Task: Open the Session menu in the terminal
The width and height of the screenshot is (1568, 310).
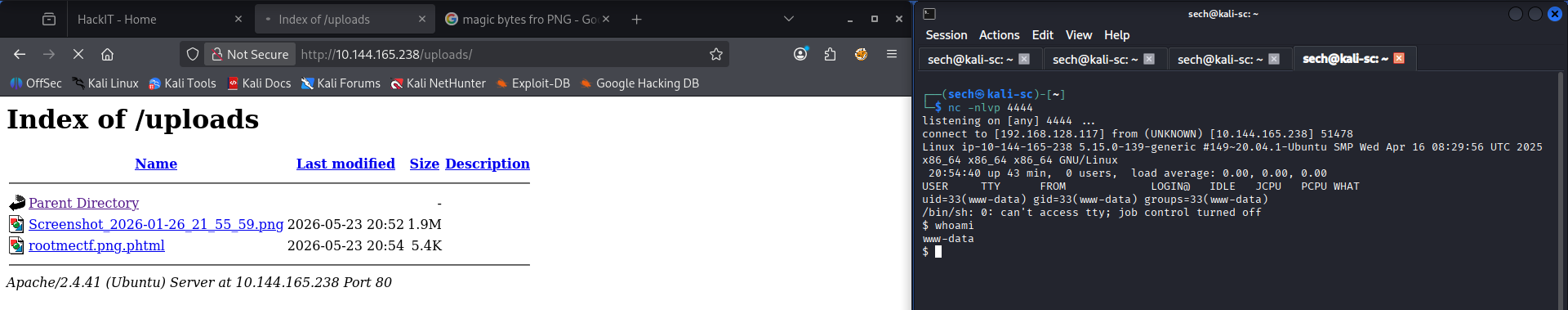Action: coord(946,35)
